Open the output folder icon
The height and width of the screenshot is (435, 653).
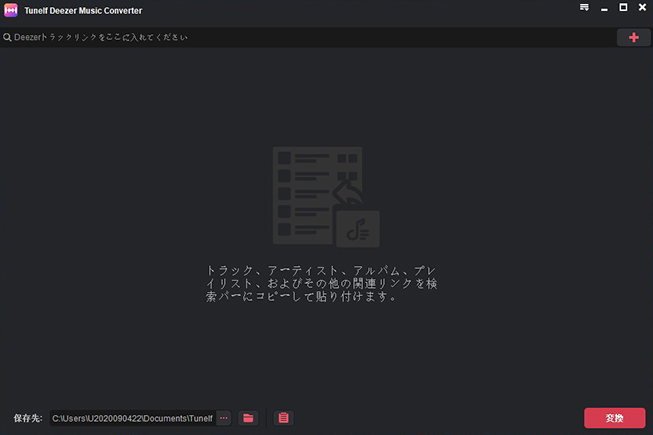pos(248,418)
